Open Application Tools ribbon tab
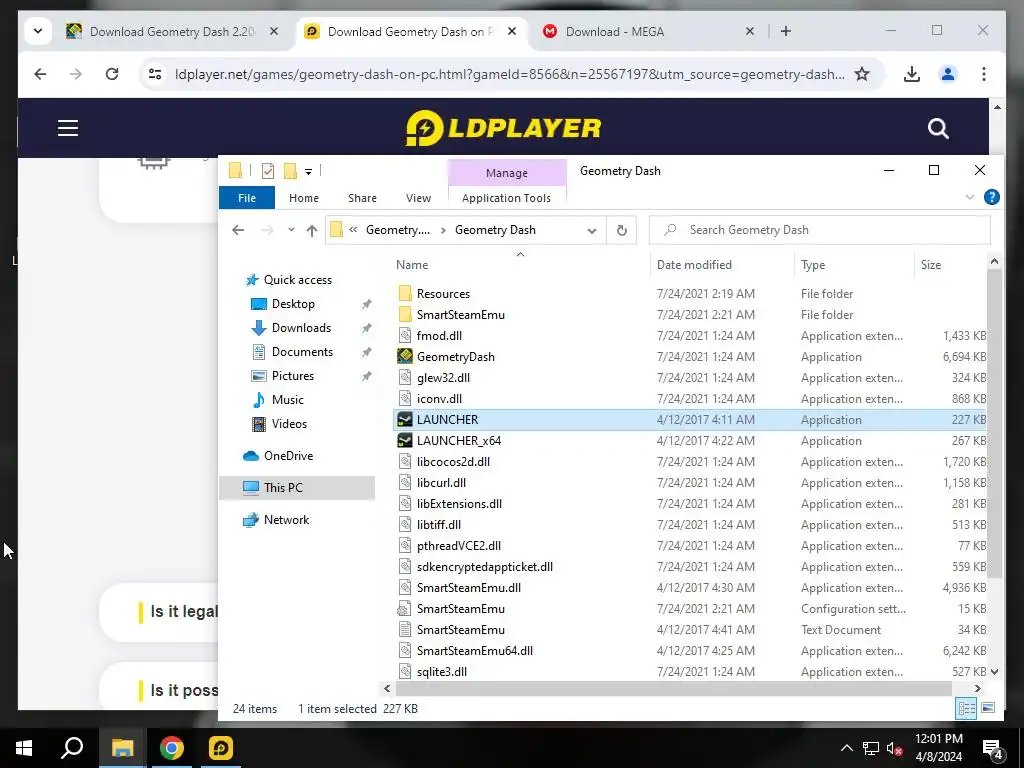1024x768 pixels. pyautogui.click(x=506, y=198)
